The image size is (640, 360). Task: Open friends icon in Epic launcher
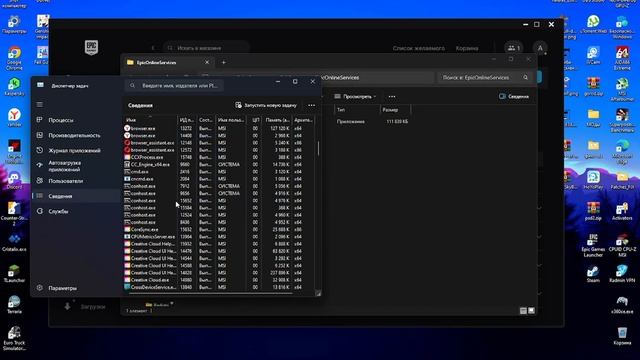click(513, 48)
